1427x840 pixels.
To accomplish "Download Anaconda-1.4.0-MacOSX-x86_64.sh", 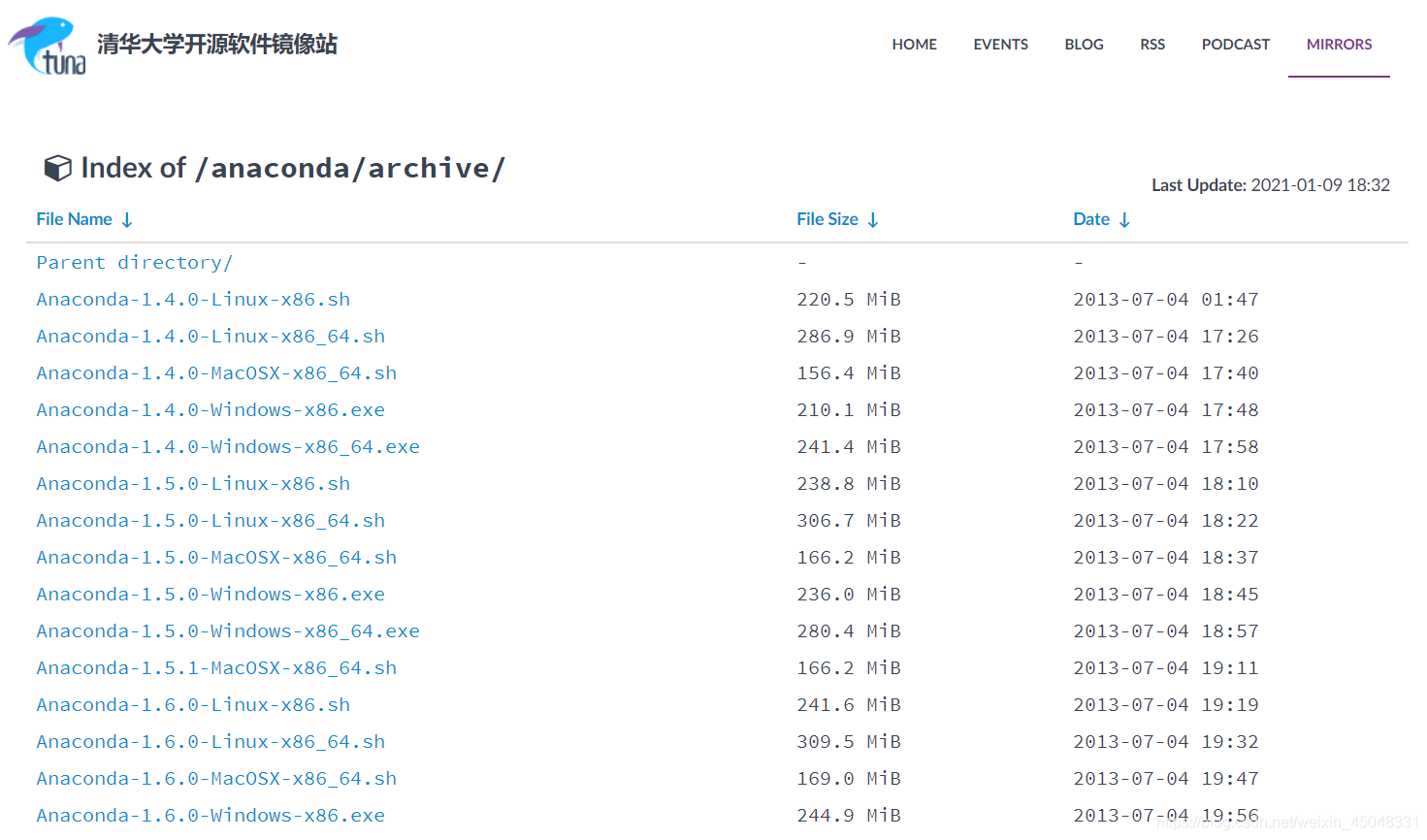I will pyautogui.click(x=216, y=373).
